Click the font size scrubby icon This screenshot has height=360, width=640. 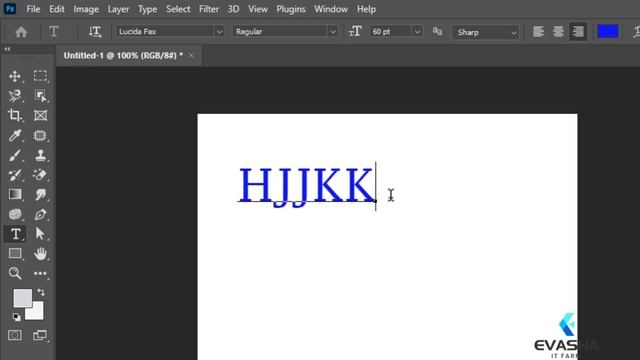[355, 31]
